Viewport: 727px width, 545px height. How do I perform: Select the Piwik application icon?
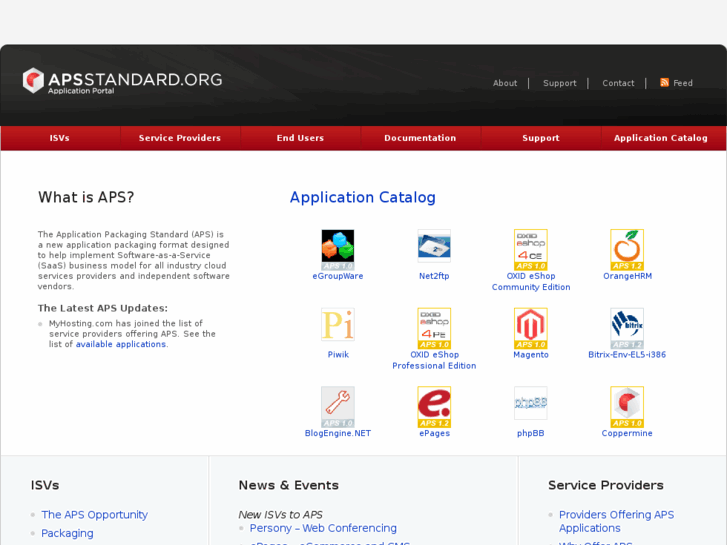pyautogui.click(x=338, y=325)
